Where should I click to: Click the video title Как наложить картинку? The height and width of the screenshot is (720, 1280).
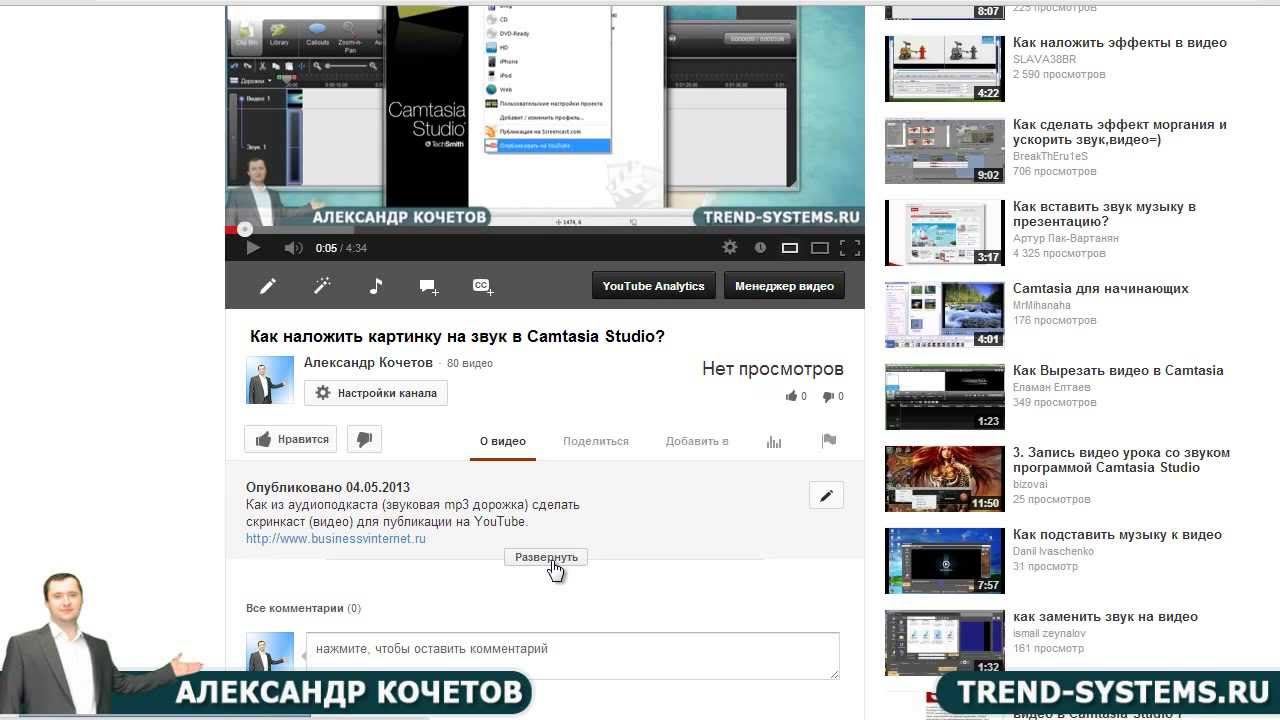point(457,337)
